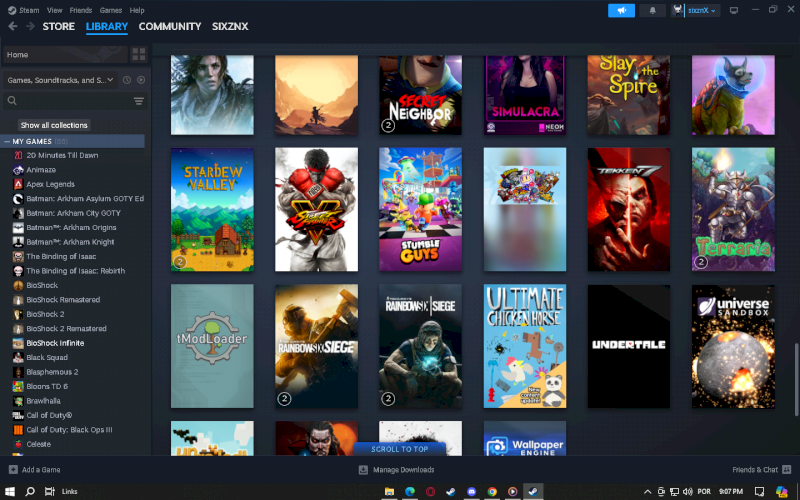Screen dimensions: 800x500
Task: Switch to Big Picture mode icon
Action: tap(734, 10)
